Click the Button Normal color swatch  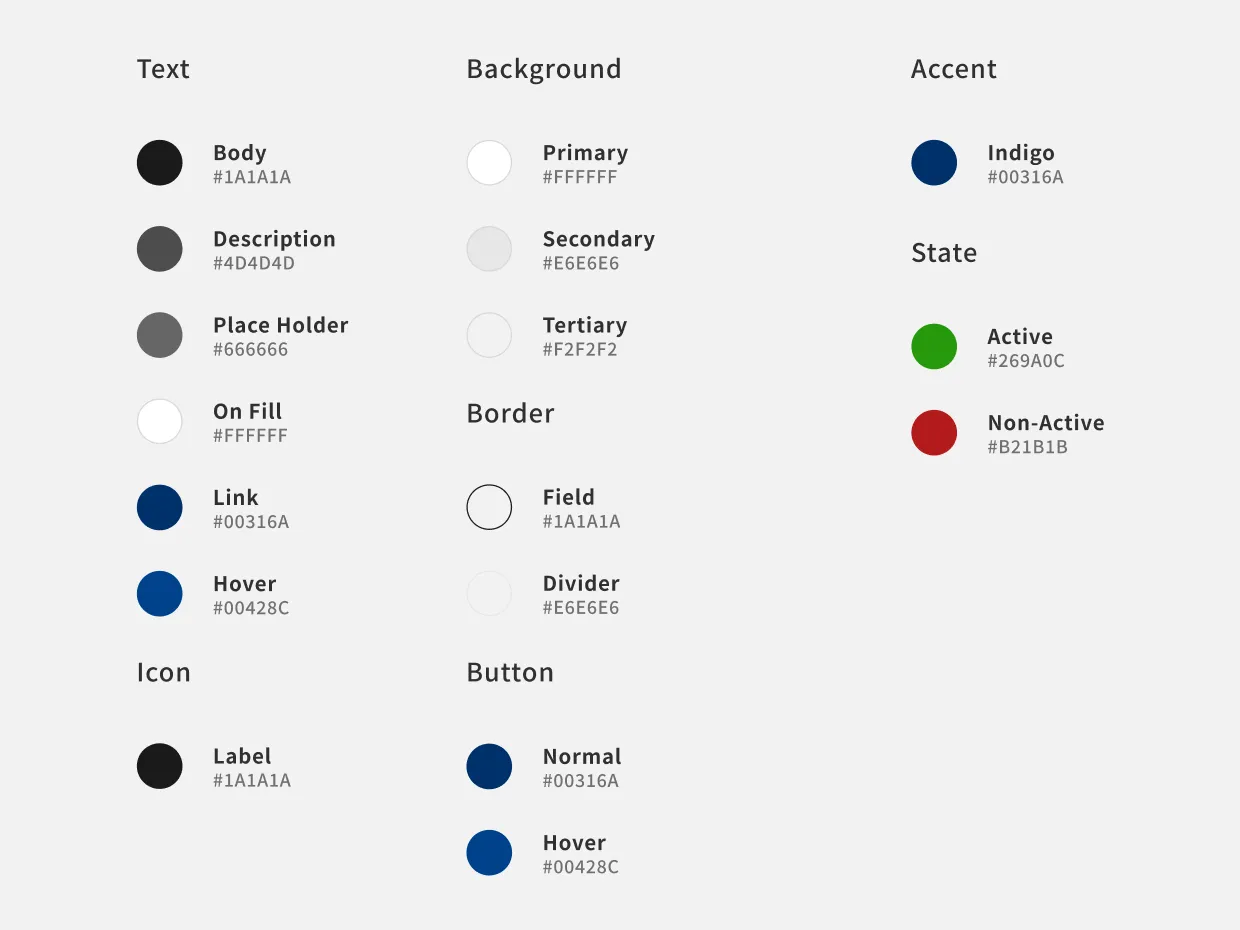[489, 766]
